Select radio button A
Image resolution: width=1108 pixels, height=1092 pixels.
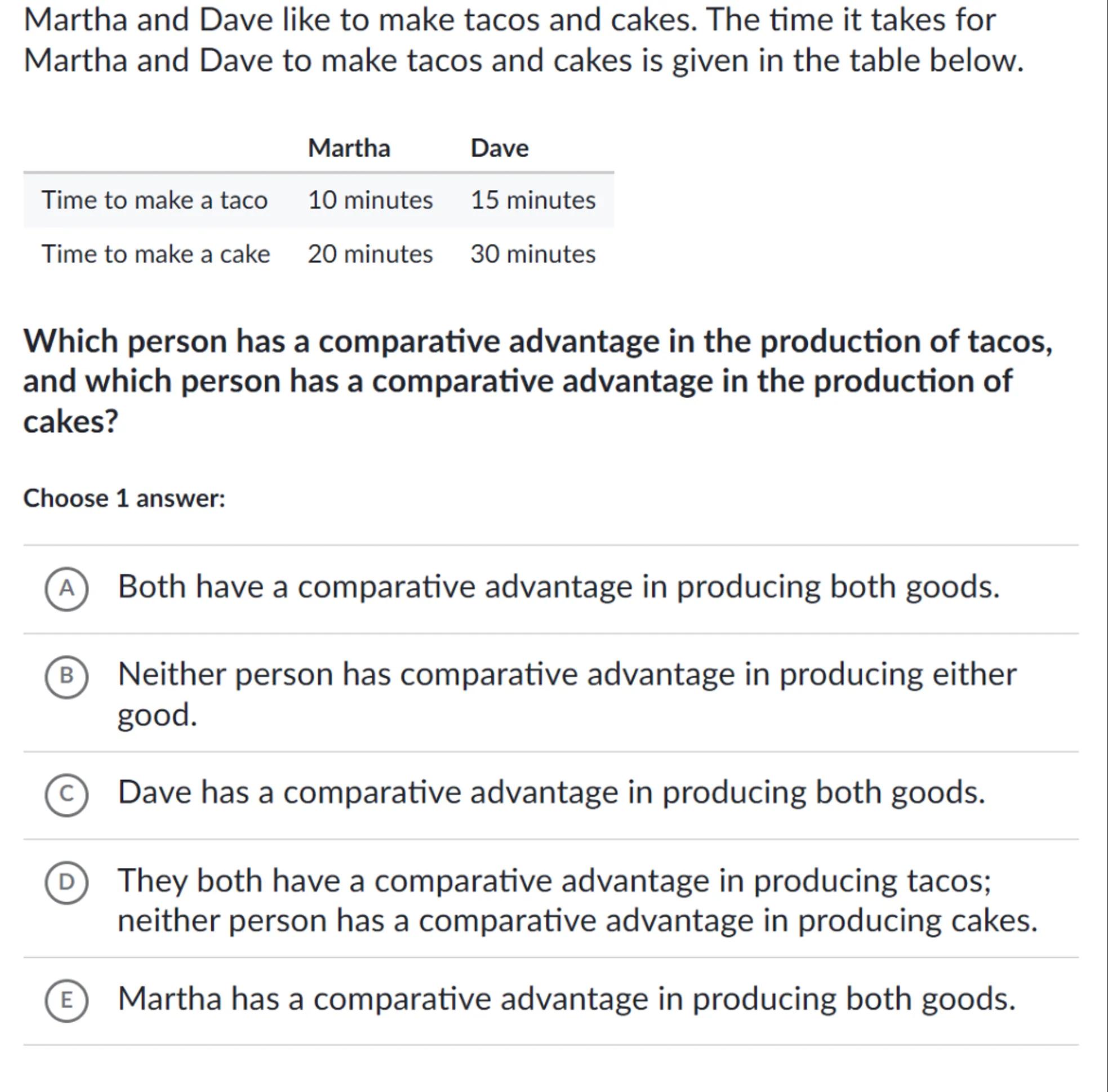click(x=66, y=589)
